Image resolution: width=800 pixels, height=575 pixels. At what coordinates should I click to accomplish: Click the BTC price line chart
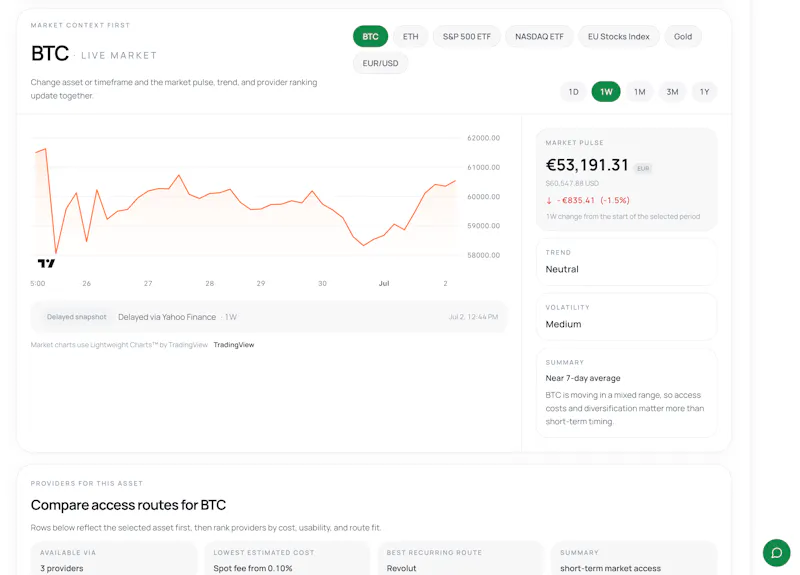click(245, 202)
